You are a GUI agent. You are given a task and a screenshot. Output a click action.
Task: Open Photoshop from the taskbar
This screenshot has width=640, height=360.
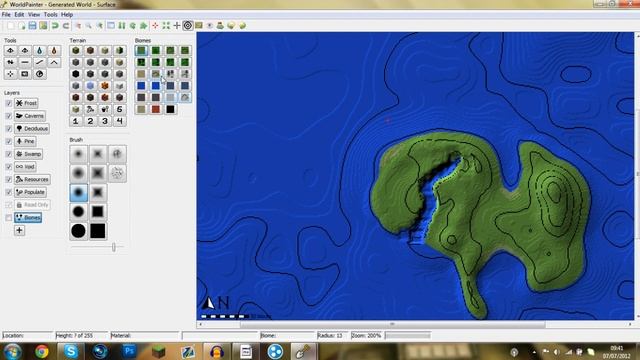pos(129,351)
